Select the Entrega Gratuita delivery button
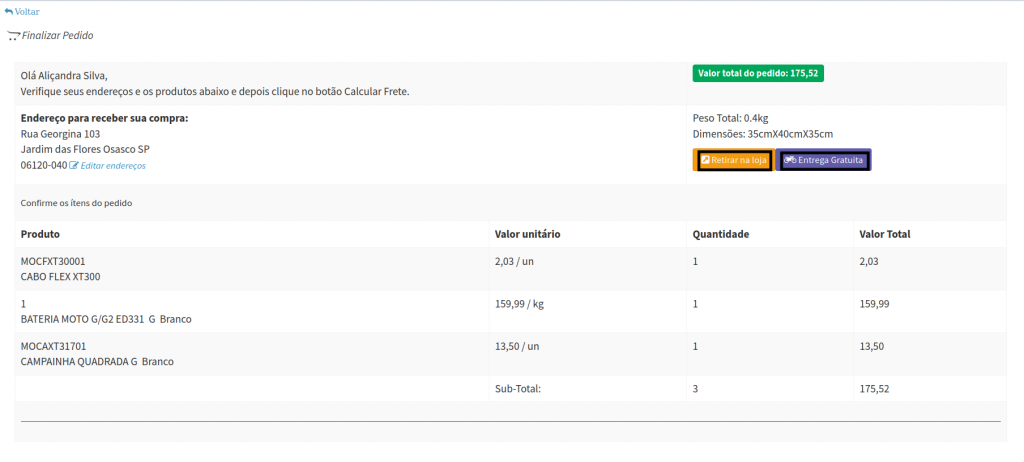The image size is (1024, 462). pyautogui.click(x=824, y=160)
